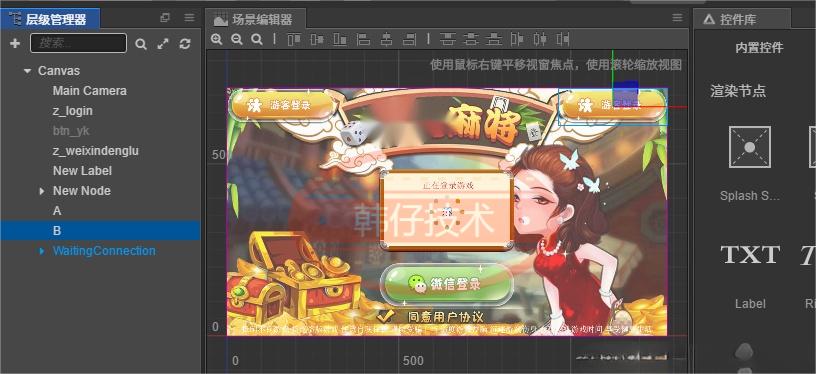
Task: Reset scene zoom with plain magnifier icon
Action: (x=257, y=40)
